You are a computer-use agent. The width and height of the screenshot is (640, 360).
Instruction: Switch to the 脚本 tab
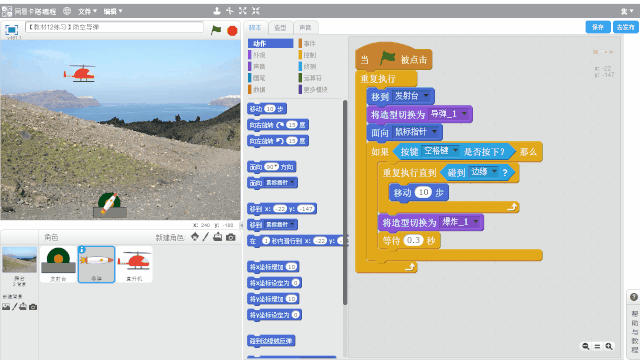pyautogui.click(x=256, y=27)
